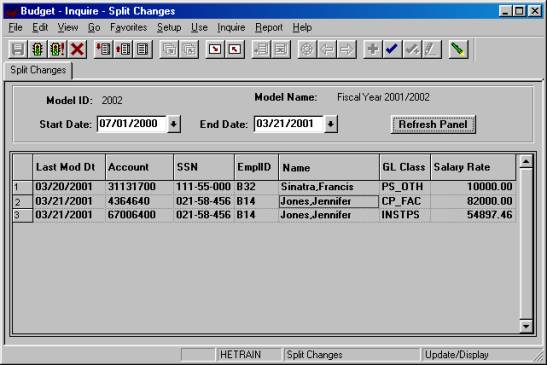Click the Refresh Panel button
The image size is (547, 365).
[433, 124]
